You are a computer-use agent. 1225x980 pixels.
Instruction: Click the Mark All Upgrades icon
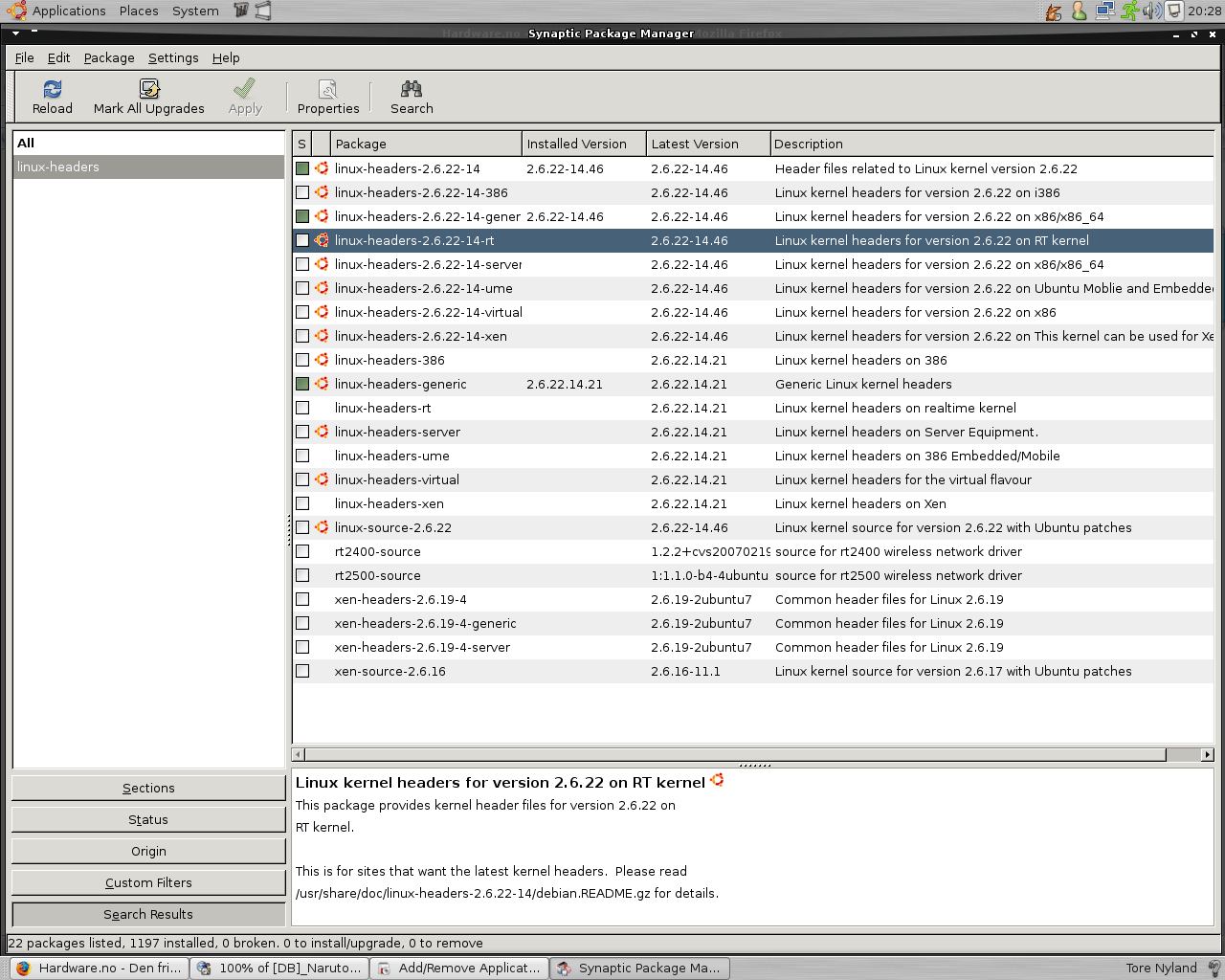point(149,89)
